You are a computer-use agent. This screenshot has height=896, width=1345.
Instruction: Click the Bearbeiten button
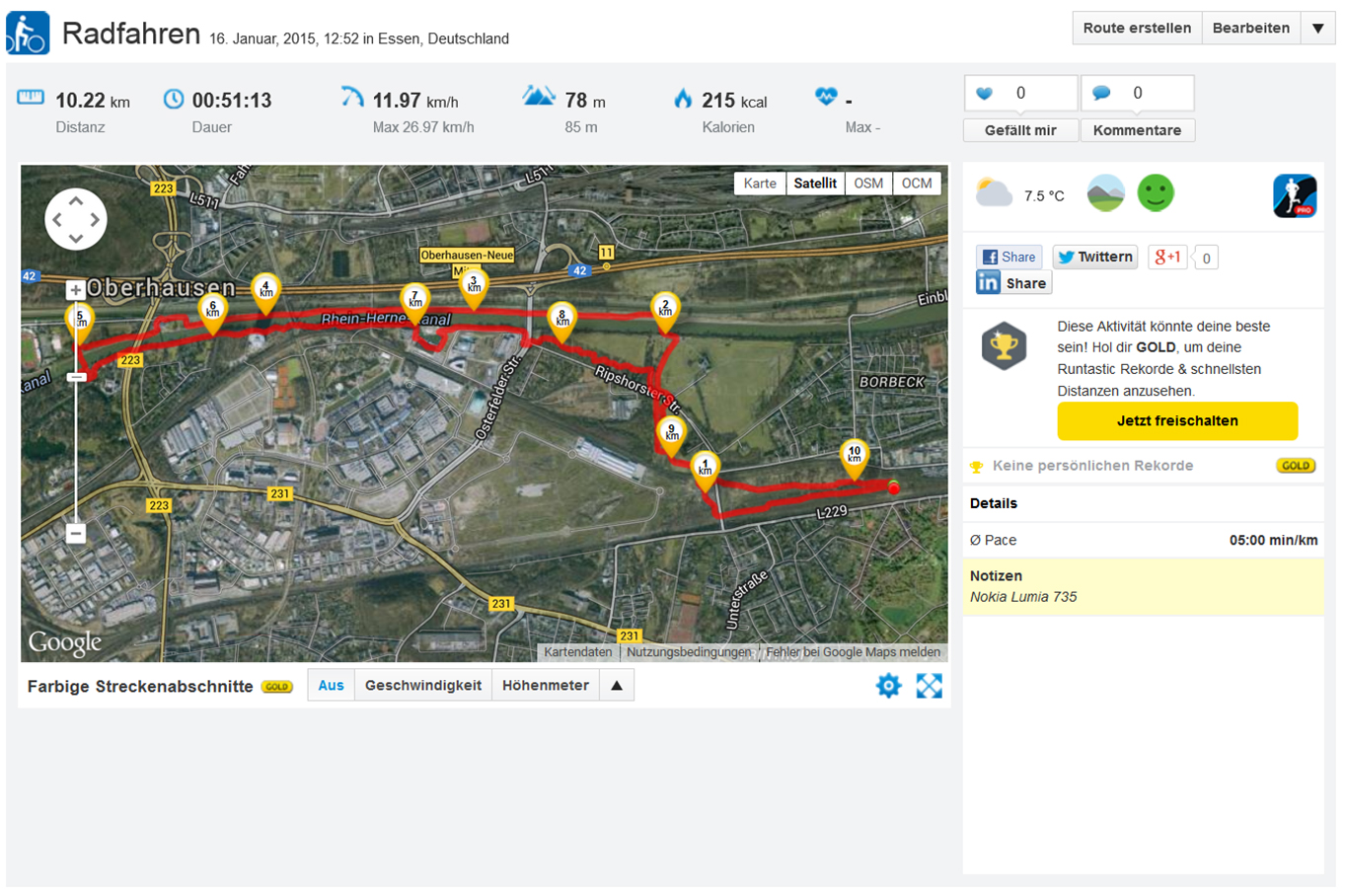point(1251,29)
